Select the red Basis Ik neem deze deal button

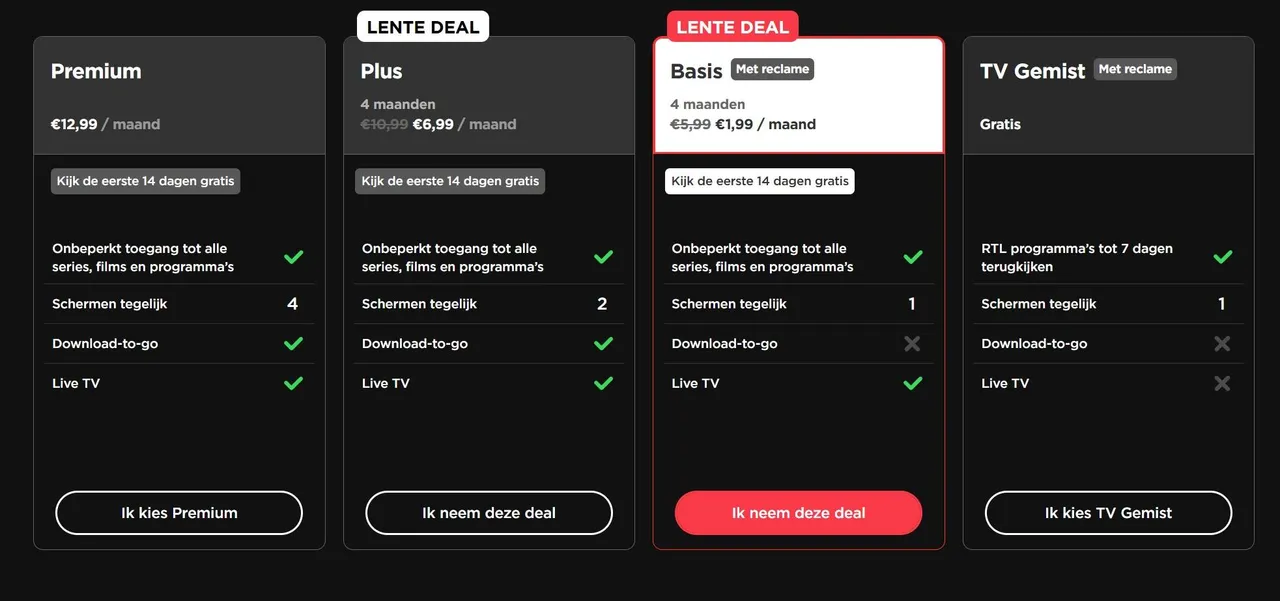(798, 513)
